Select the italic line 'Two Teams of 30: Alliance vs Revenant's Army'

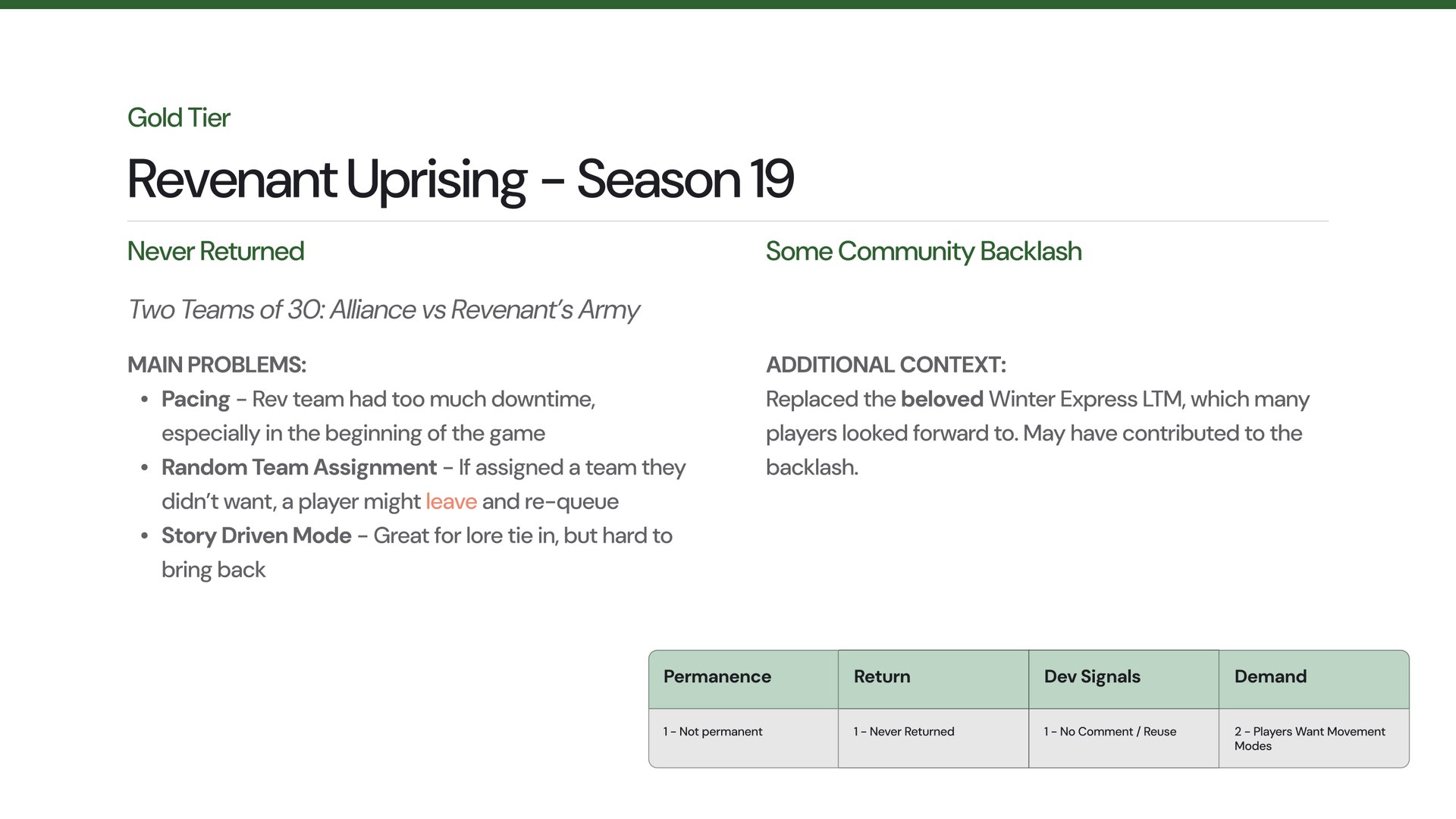click(x=384, y=309)
